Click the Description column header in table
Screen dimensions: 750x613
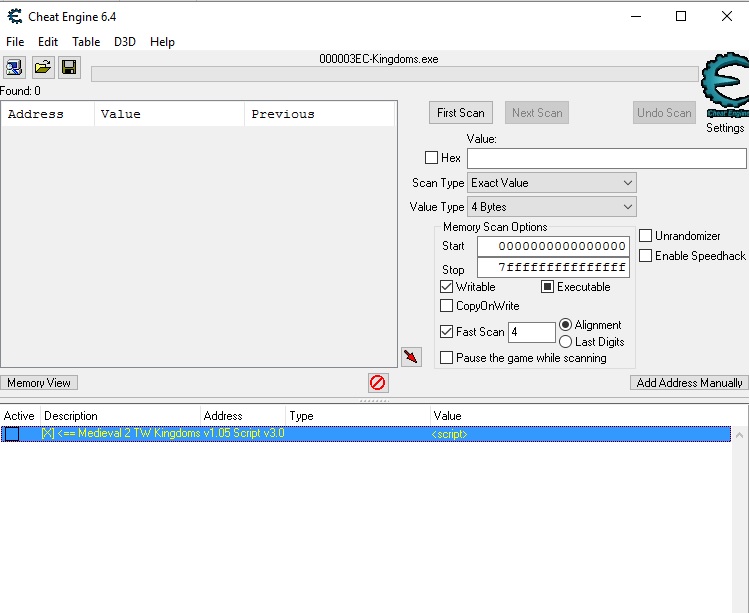[121, 416]
